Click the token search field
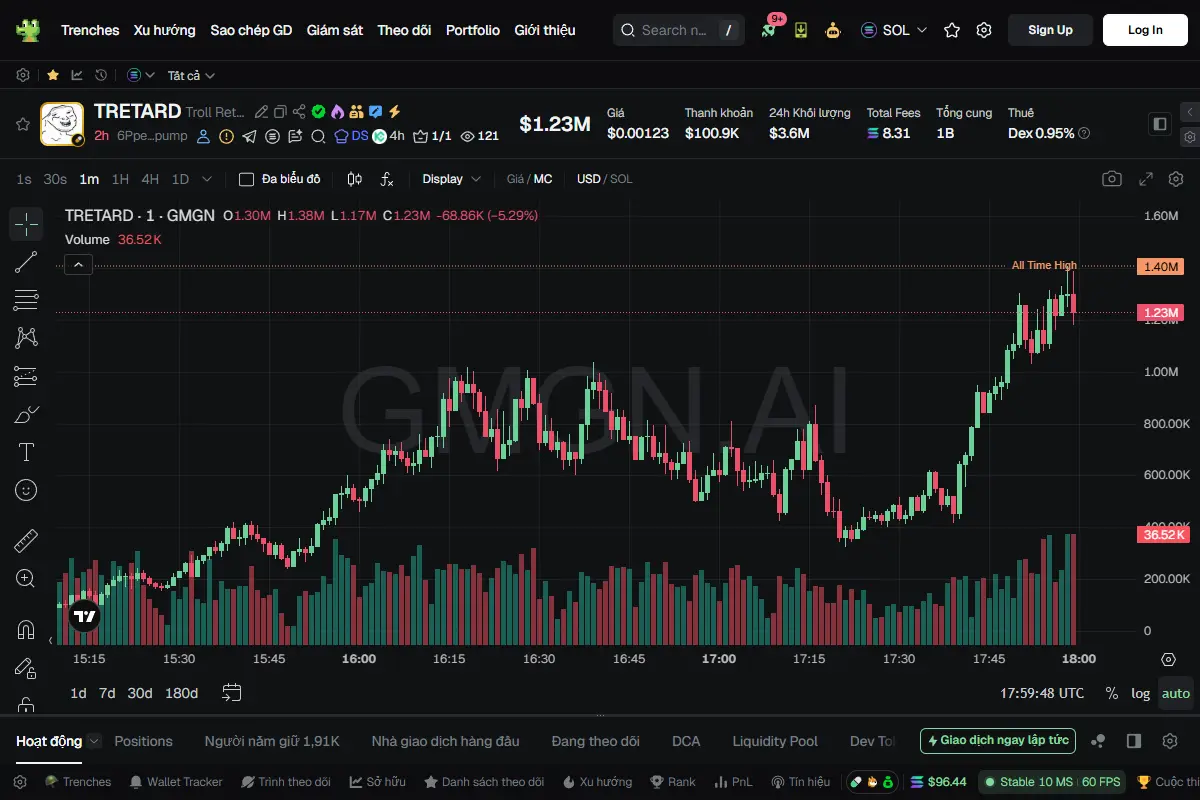This screenshot has width=1200, height=800. [679, 30]
